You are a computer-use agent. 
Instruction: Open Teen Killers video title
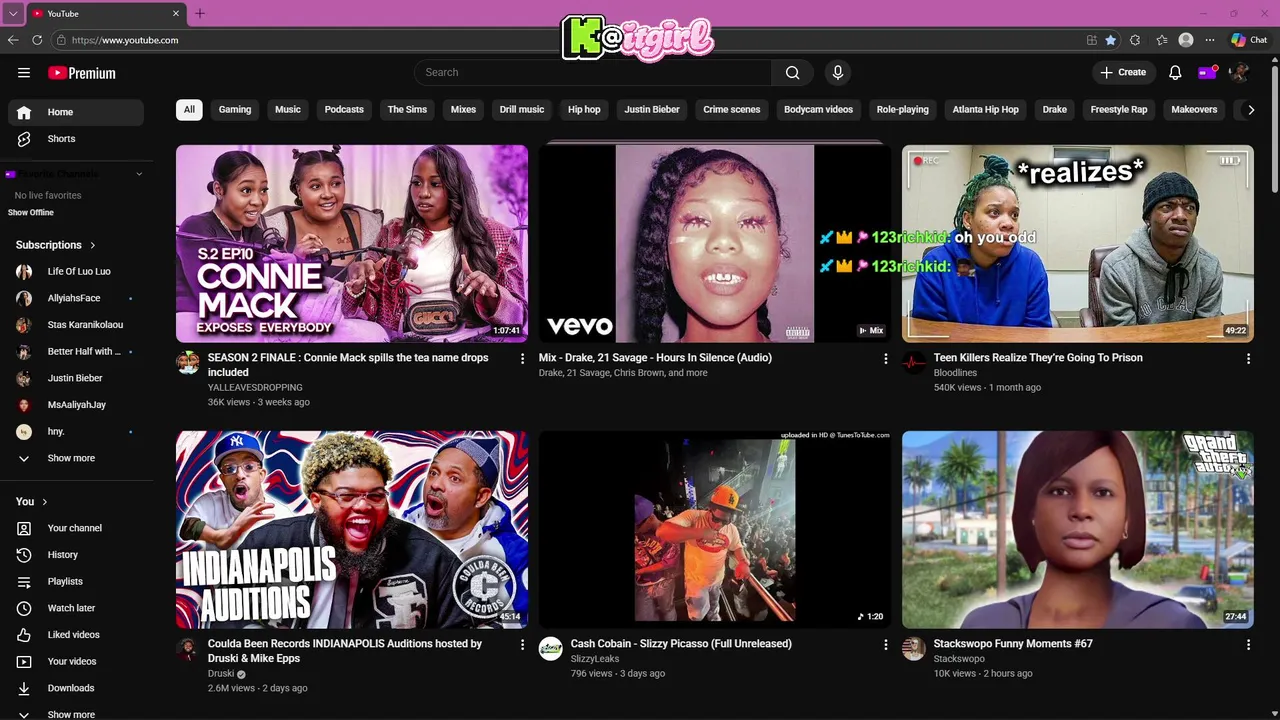(x=1038, y=358)
